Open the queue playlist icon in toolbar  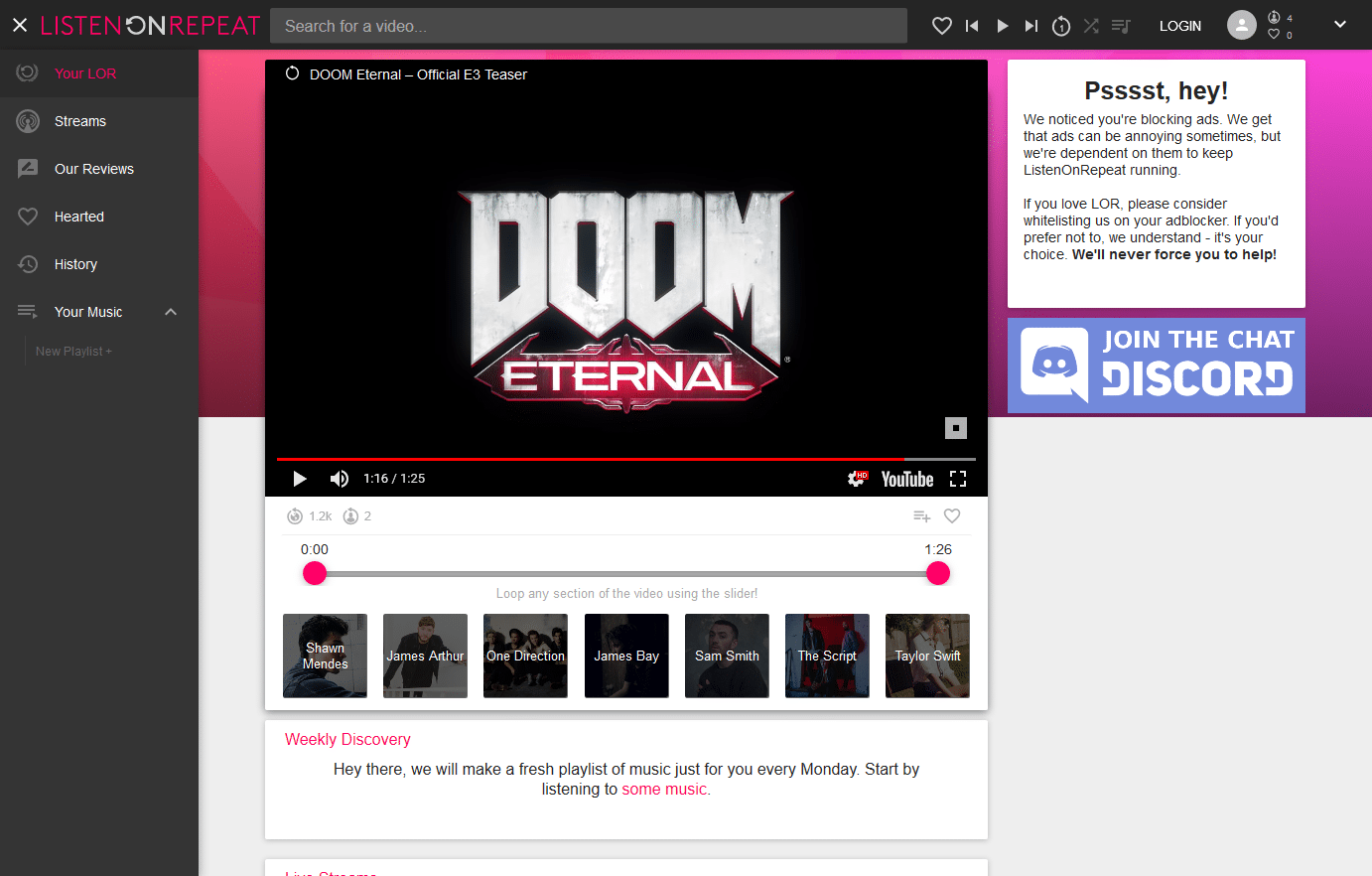point(1121,26)
